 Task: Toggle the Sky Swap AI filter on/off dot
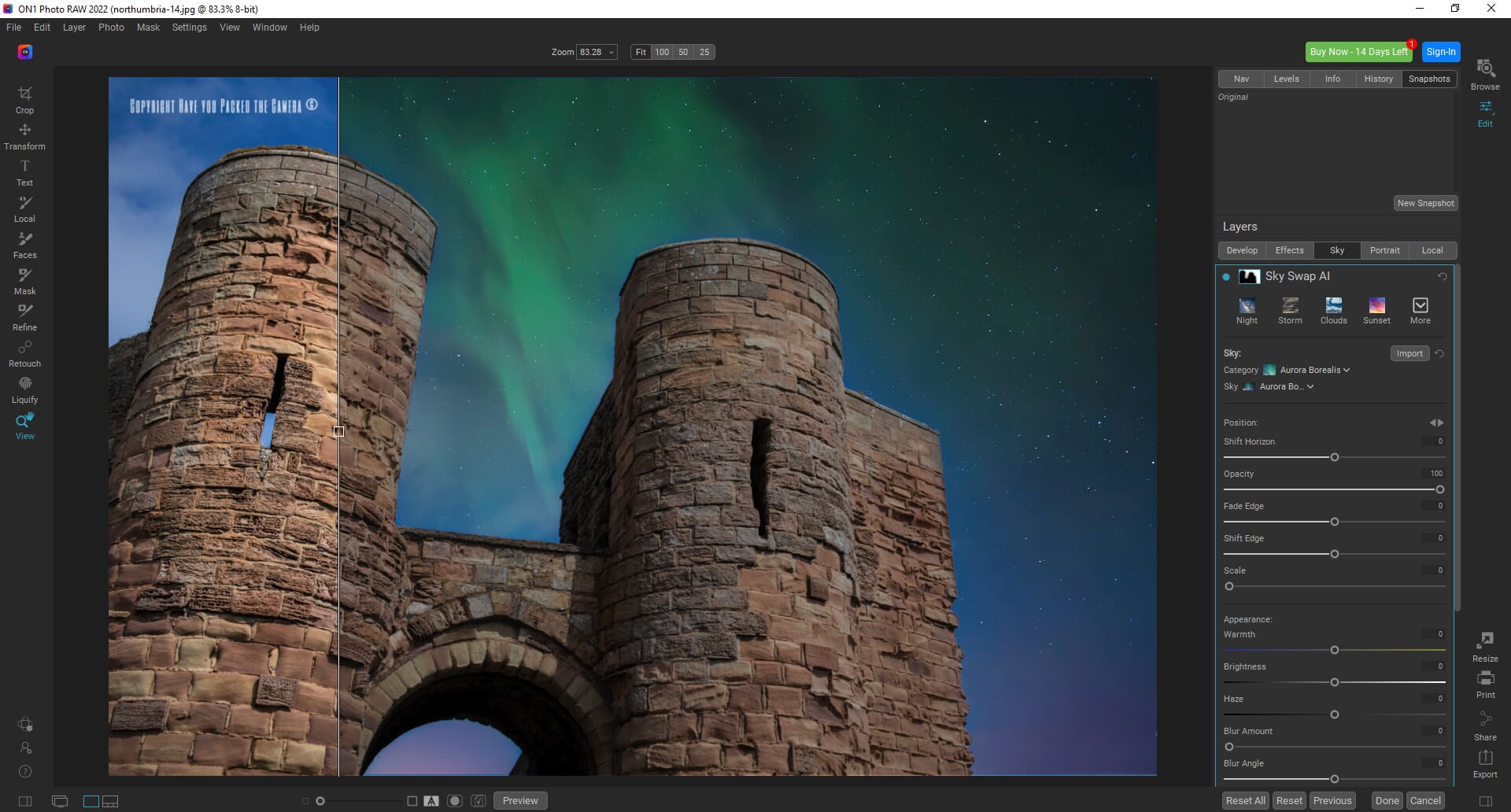pyautogui.click(x=1226, y=277)
